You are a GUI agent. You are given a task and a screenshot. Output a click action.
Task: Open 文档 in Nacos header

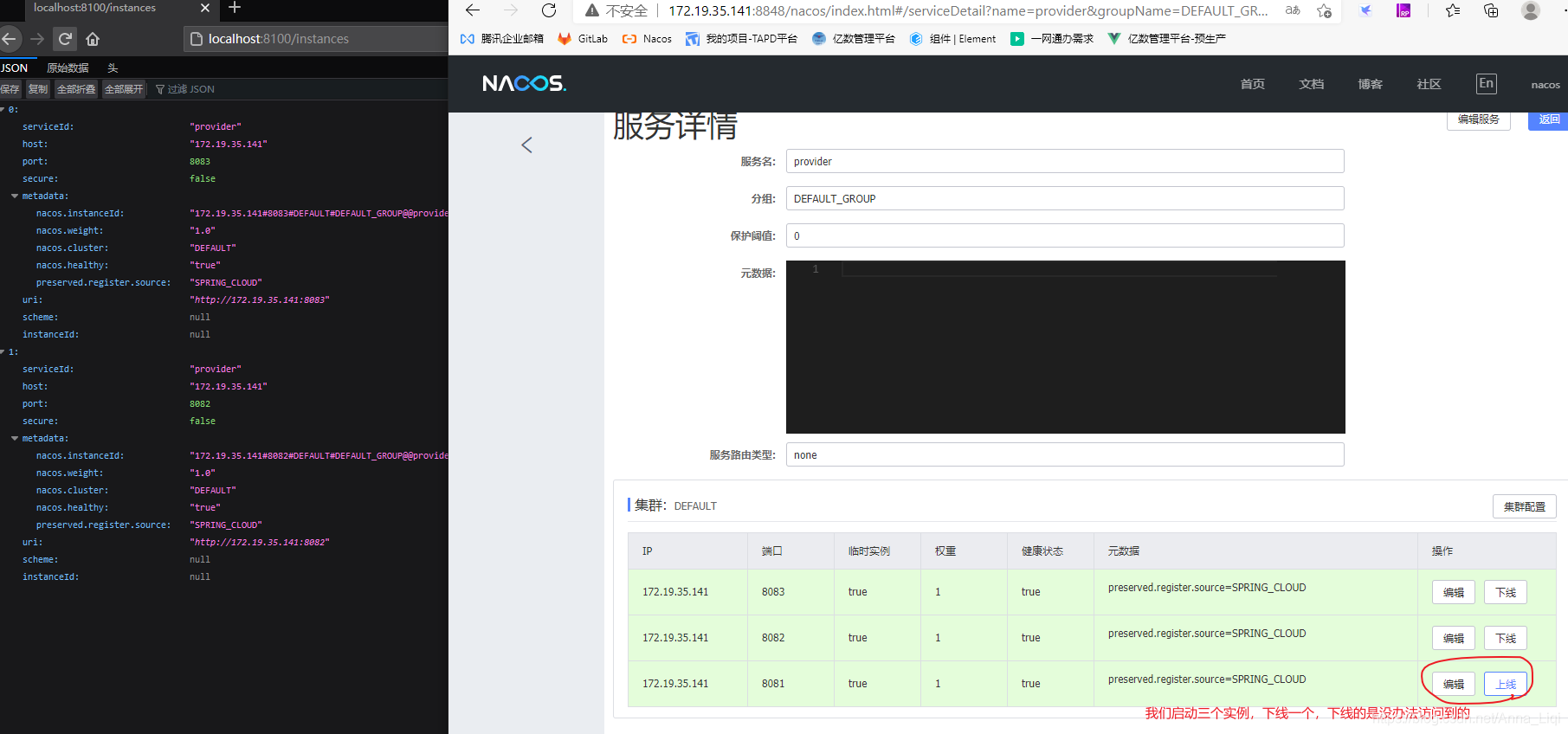tap(1311, 84)
